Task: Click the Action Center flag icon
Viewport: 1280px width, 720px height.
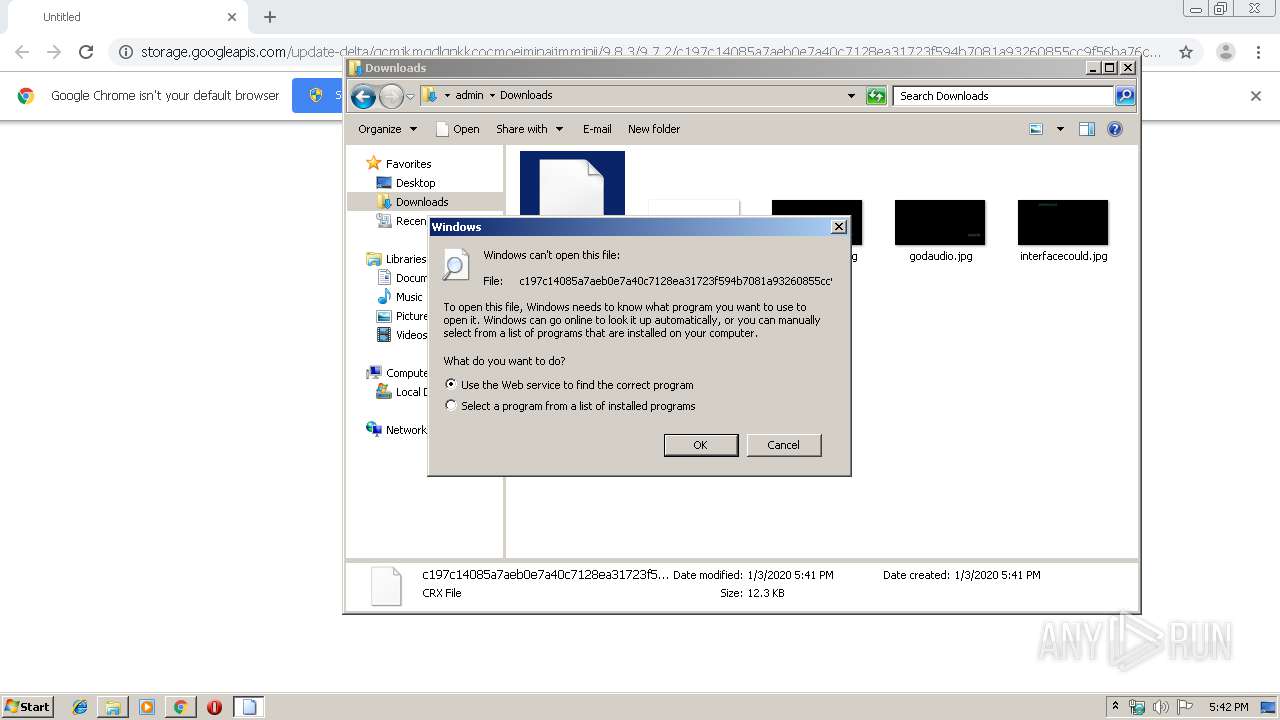Action: (x=1185, y=707)
